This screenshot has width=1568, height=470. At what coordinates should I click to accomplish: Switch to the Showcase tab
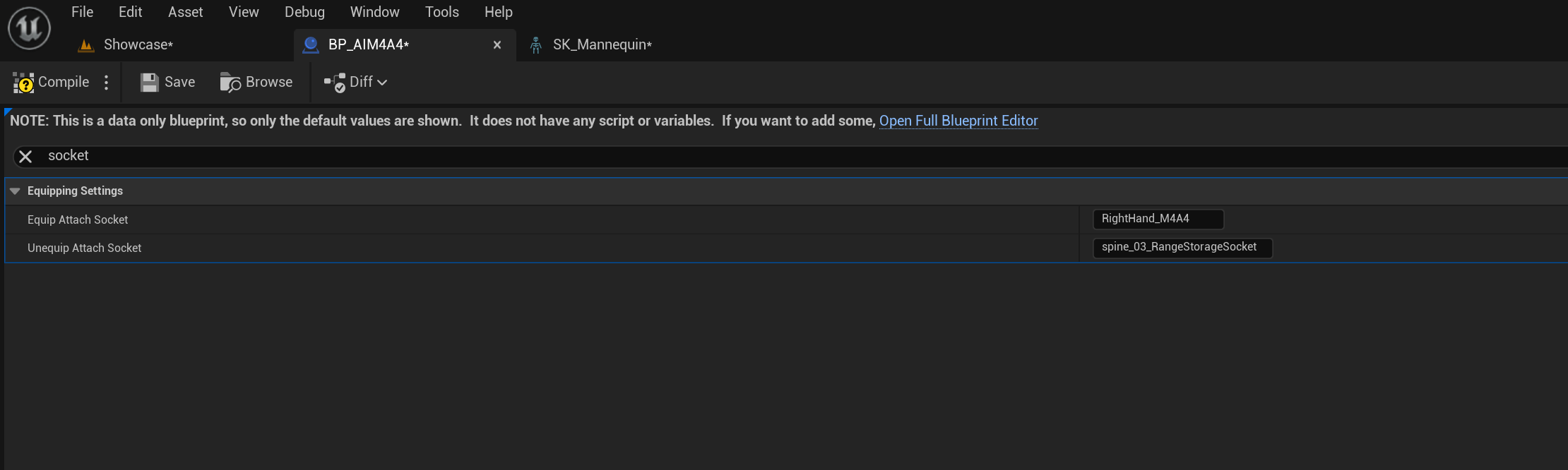click(x=138, y=45)
